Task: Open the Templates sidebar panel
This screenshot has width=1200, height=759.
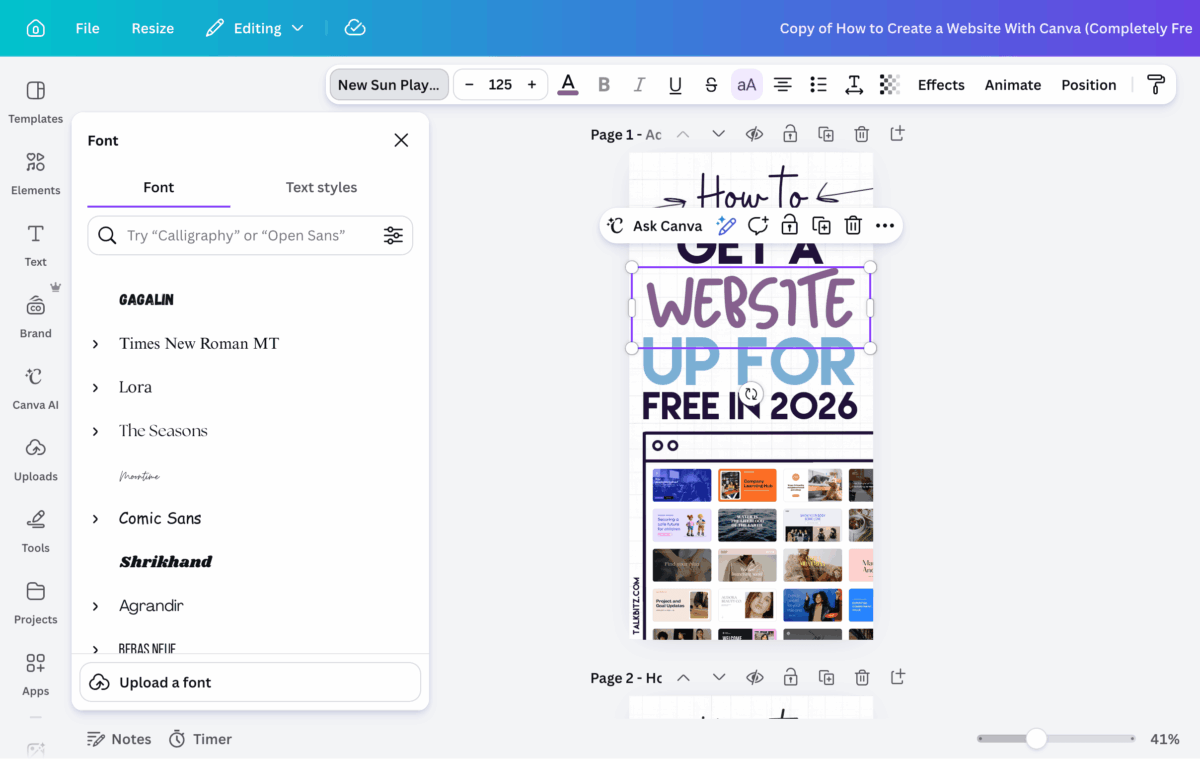Action: pos(36,102)
